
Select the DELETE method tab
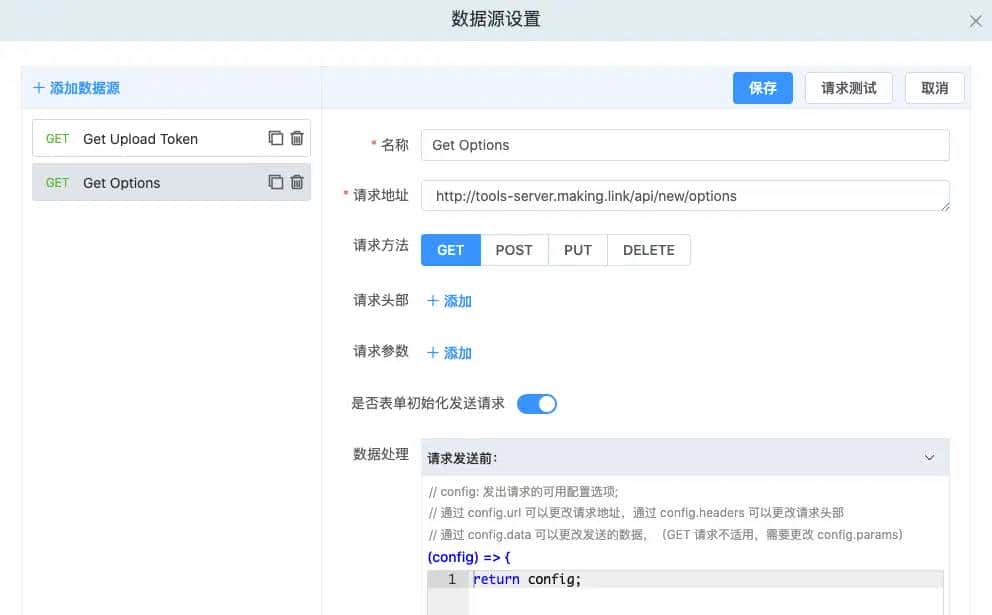(x=648, y=250)
